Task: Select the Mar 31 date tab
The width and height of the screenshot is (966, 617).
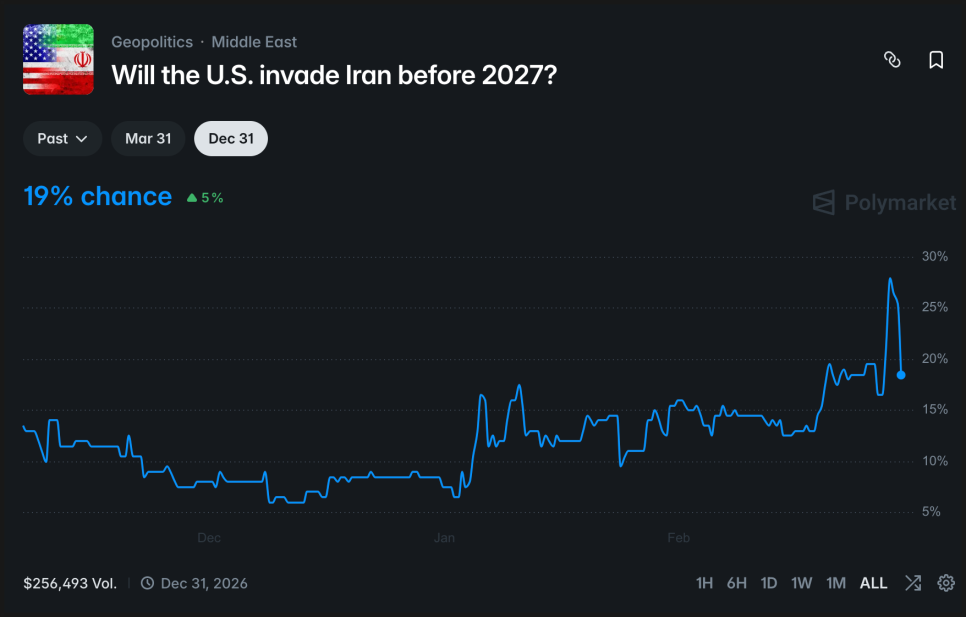Action: point(148,139)
